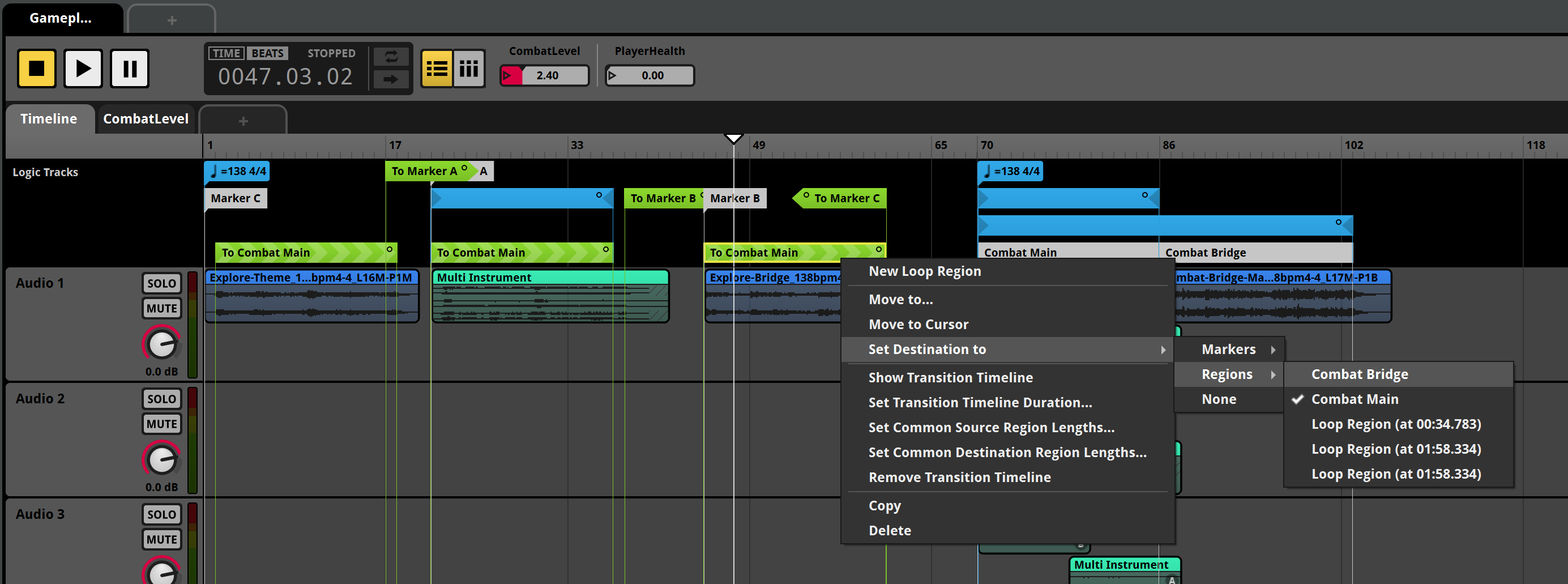Select the Explore-Theme audio clip

311,296
